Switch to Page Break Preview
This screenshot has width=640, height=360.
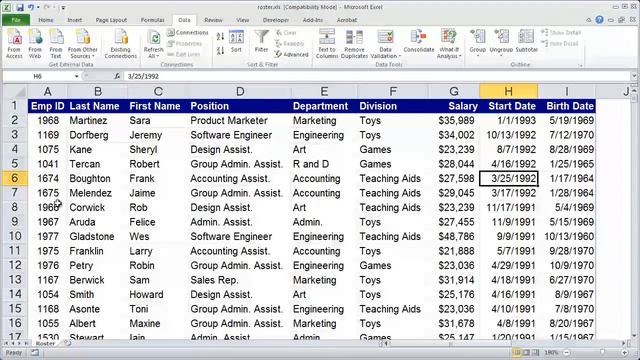(x=536, y=352)
